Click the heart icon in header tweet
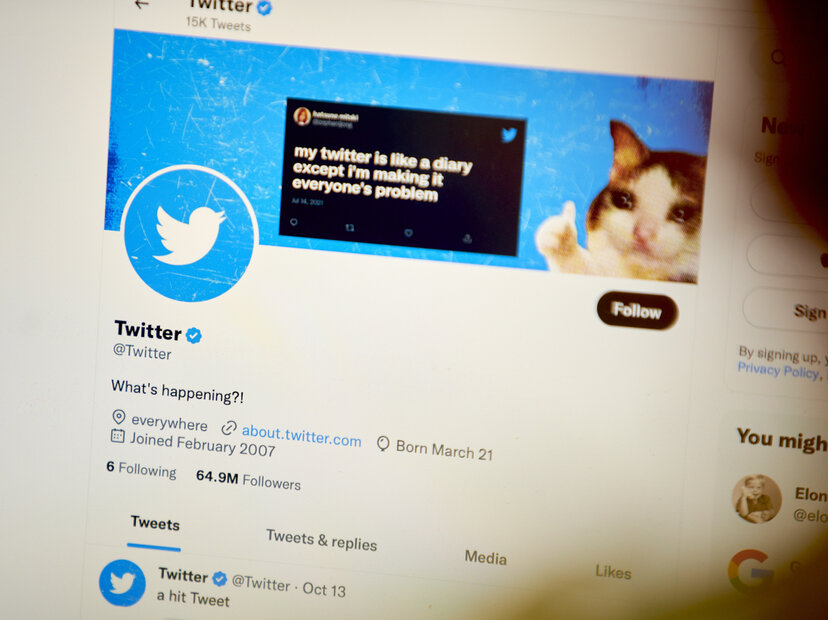The width and height of the screenshot is (828, 620). coord(408,233)
